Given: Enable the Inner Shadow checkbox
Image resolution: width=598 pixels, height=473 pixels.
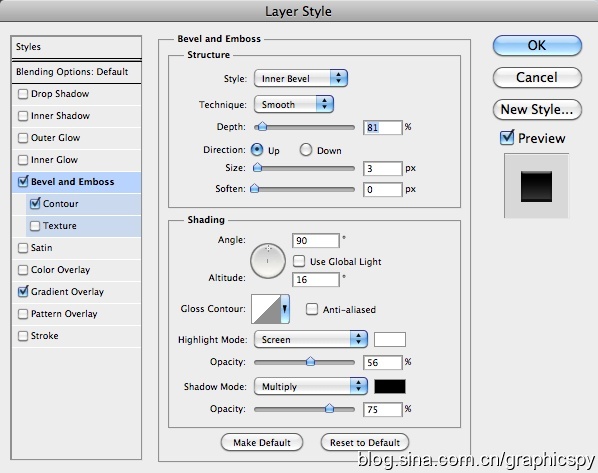Looking at the screenshot, I should coord(23,116).
